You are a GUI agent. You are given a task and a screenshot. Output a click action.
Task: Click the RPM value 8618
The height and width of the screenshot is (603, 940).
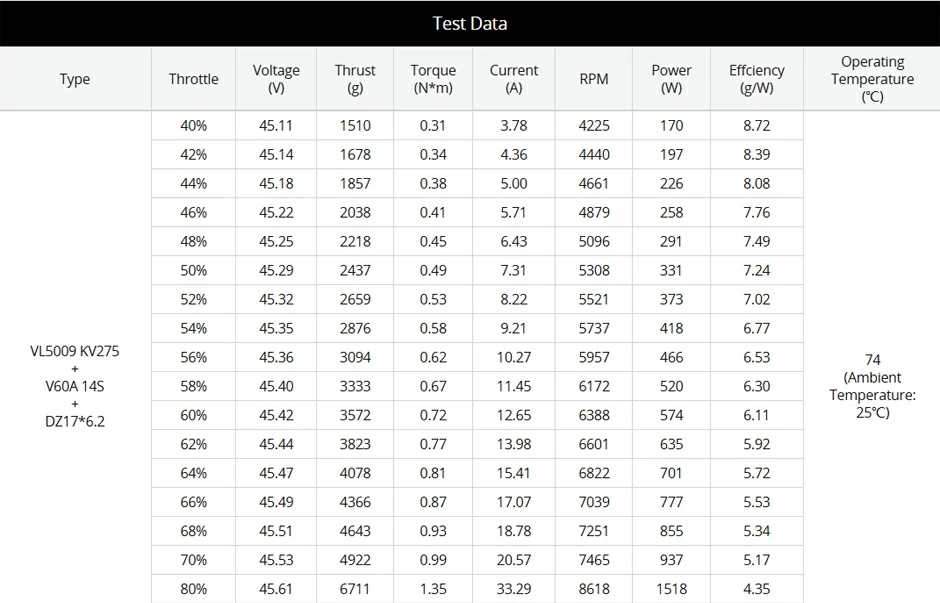(594, 589)
